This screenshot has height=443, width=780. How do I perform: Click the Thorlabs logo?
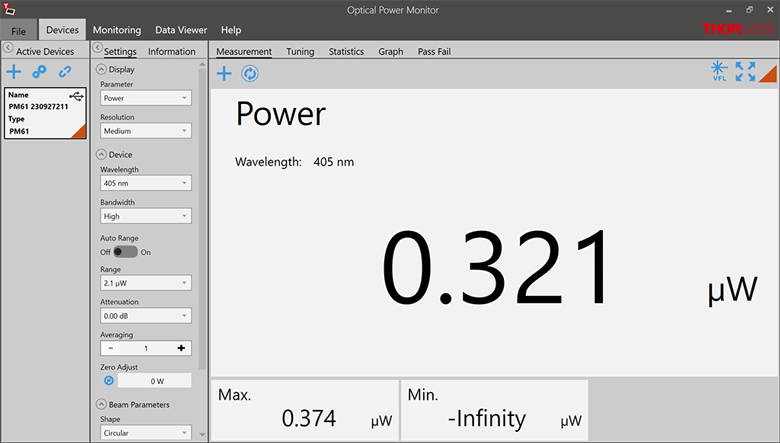(x=738, y=29)
